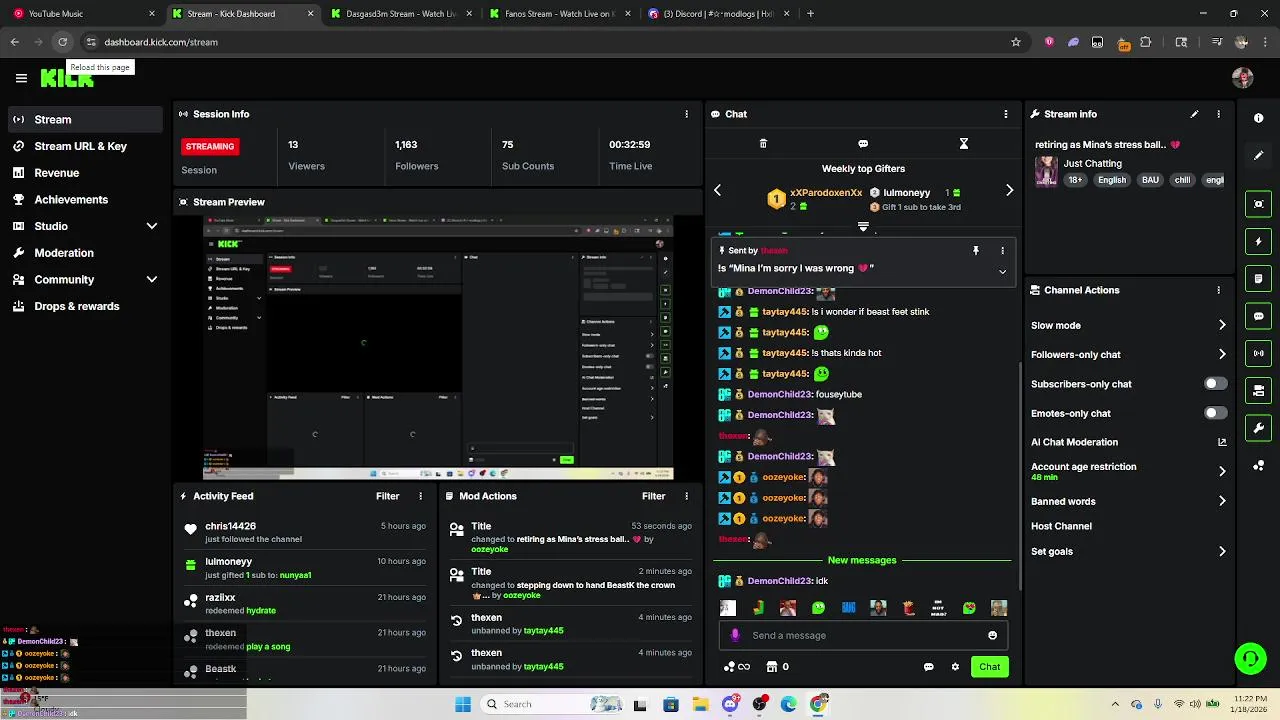Screen dimensions: 1280x720
Task: Click the Kick logo
Action: click(67, 78)
